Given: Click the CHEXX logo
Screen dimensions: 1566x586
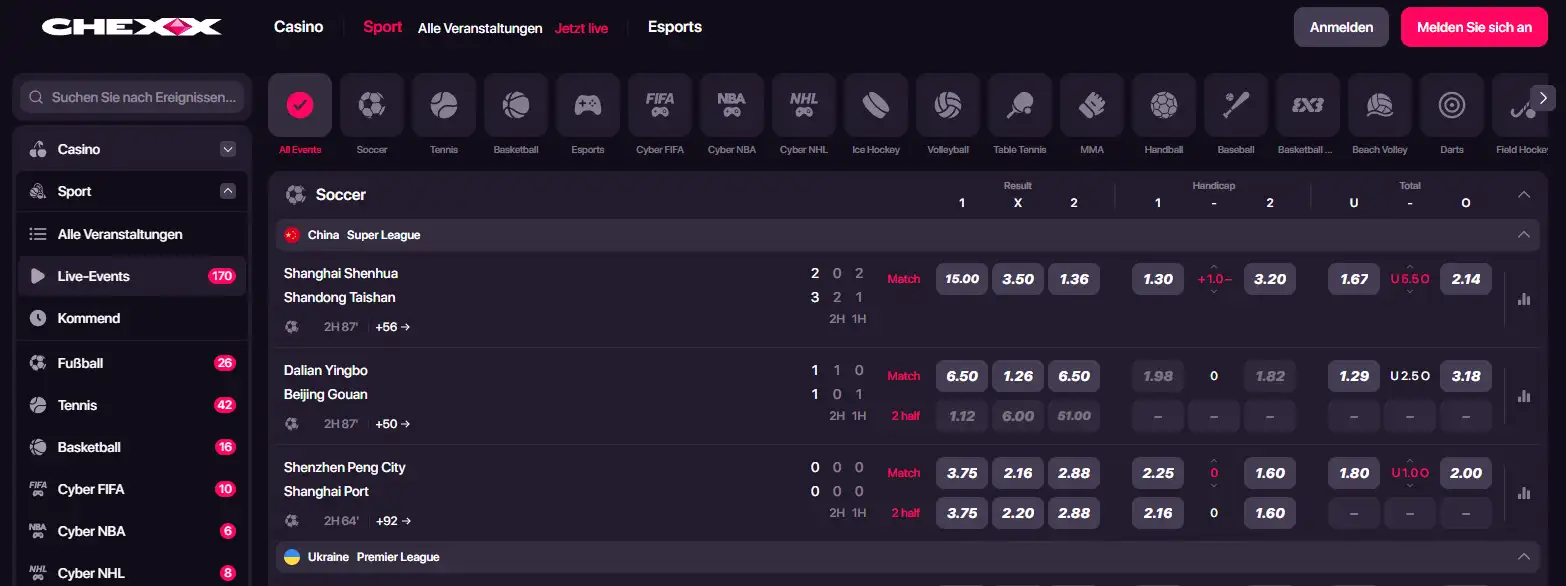Looking at the screenshot, I should coord(131,27).
